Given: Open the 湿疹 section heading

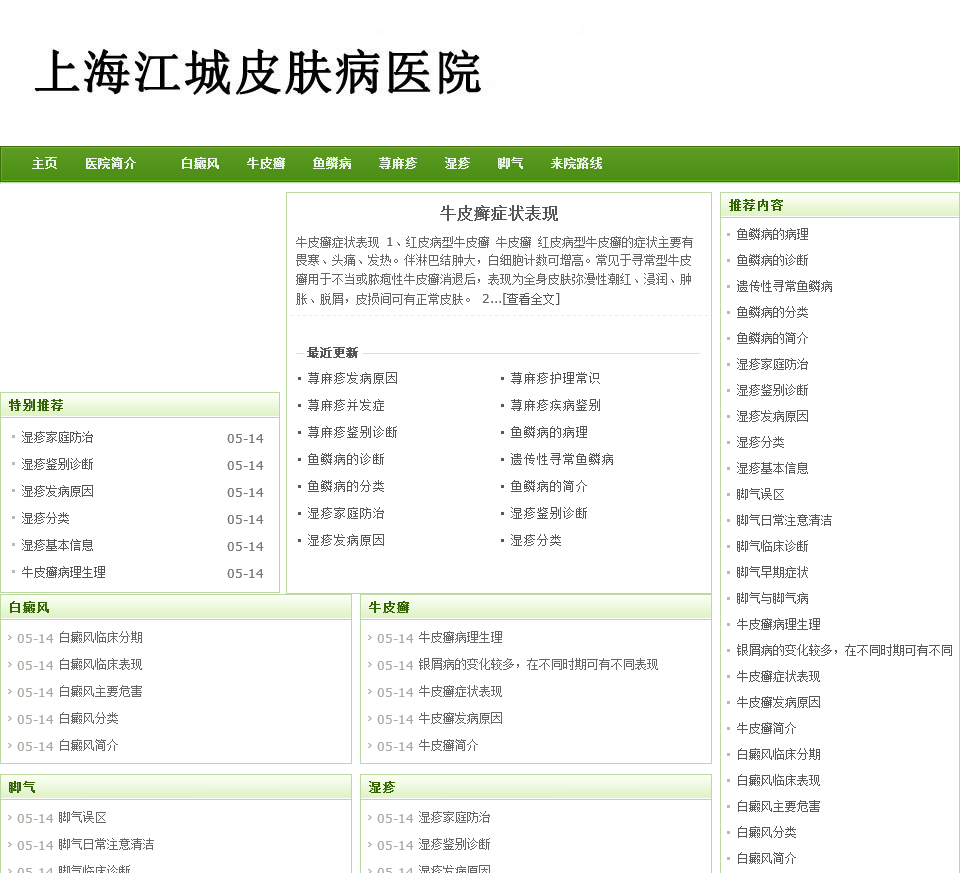Looking at the screenshot, I should pos(382,787).
